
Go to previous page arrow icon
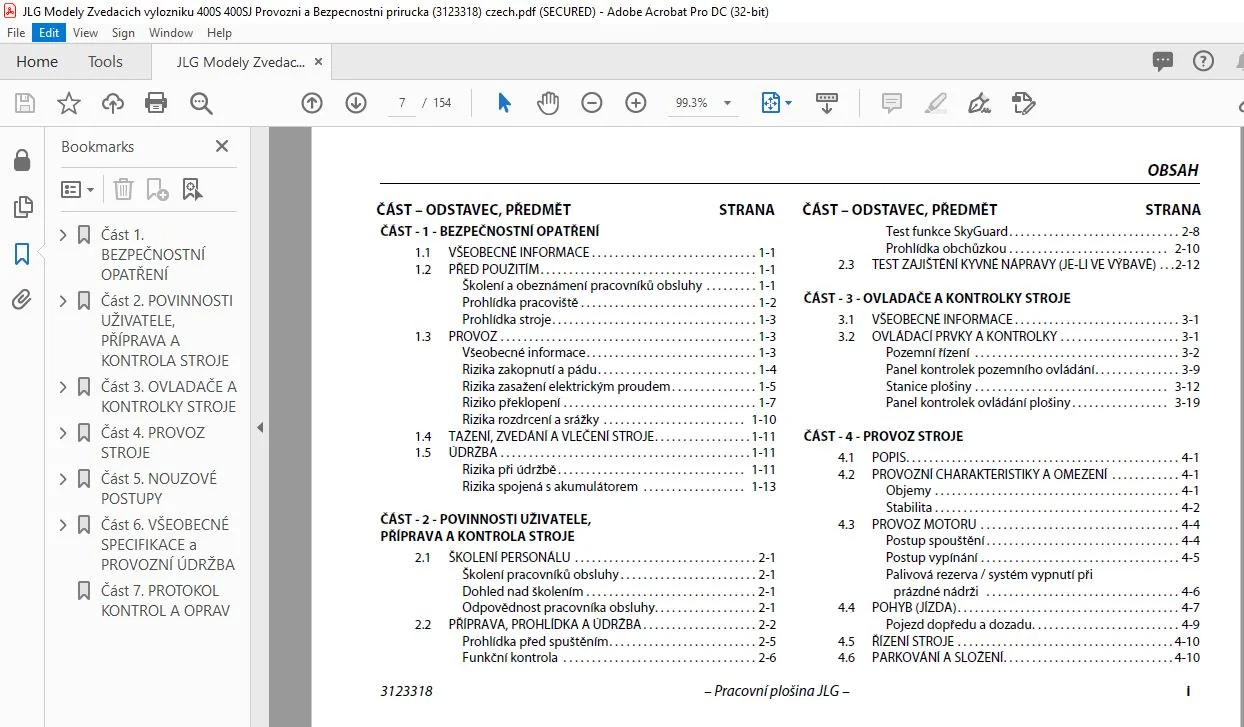click(x=312, y=103)
